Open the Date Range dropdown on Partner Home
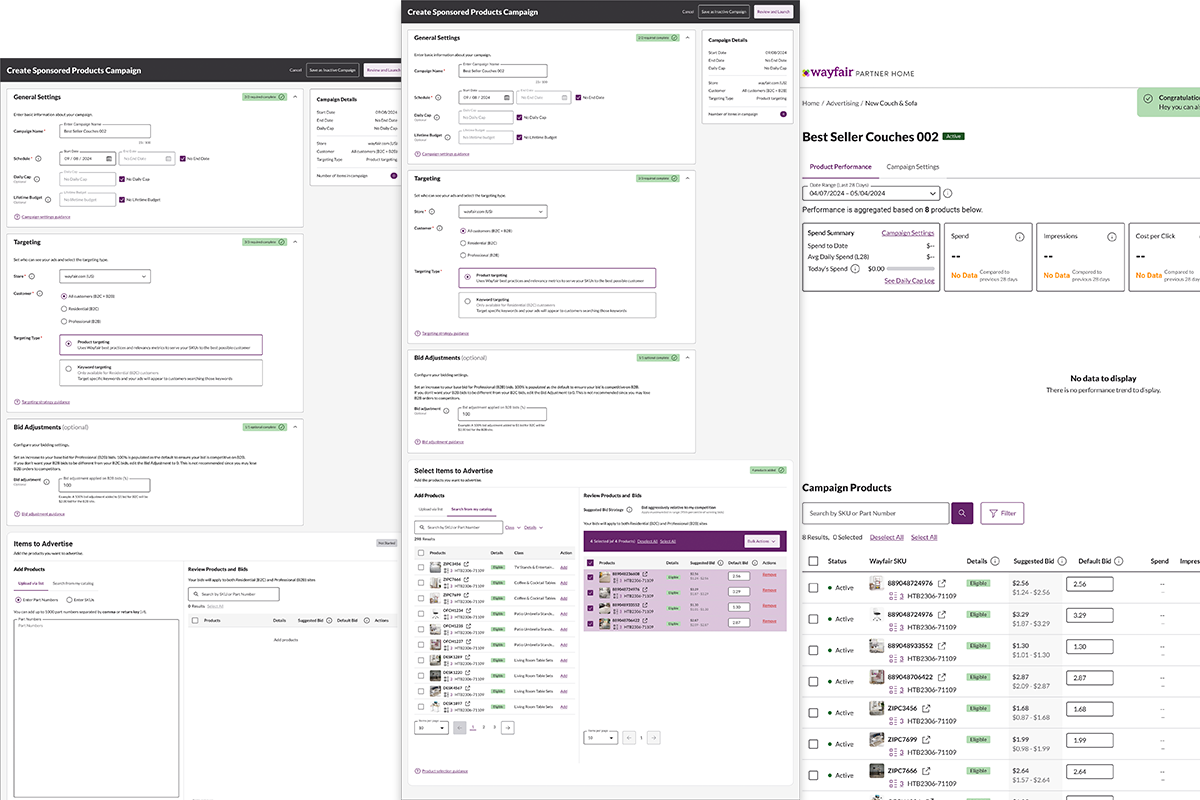This screenshot has height=800, width=1200. (871, 193)
